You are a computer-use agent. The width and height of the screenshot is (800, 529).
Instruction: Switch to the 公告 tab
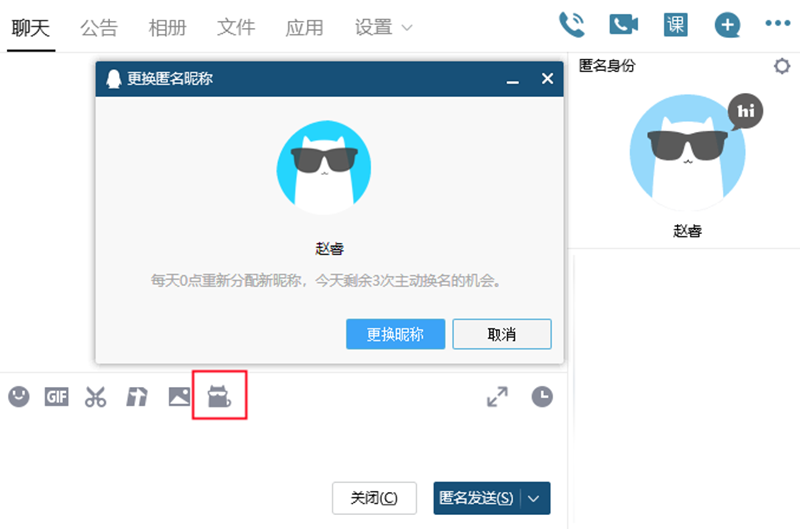coord(99,27)
